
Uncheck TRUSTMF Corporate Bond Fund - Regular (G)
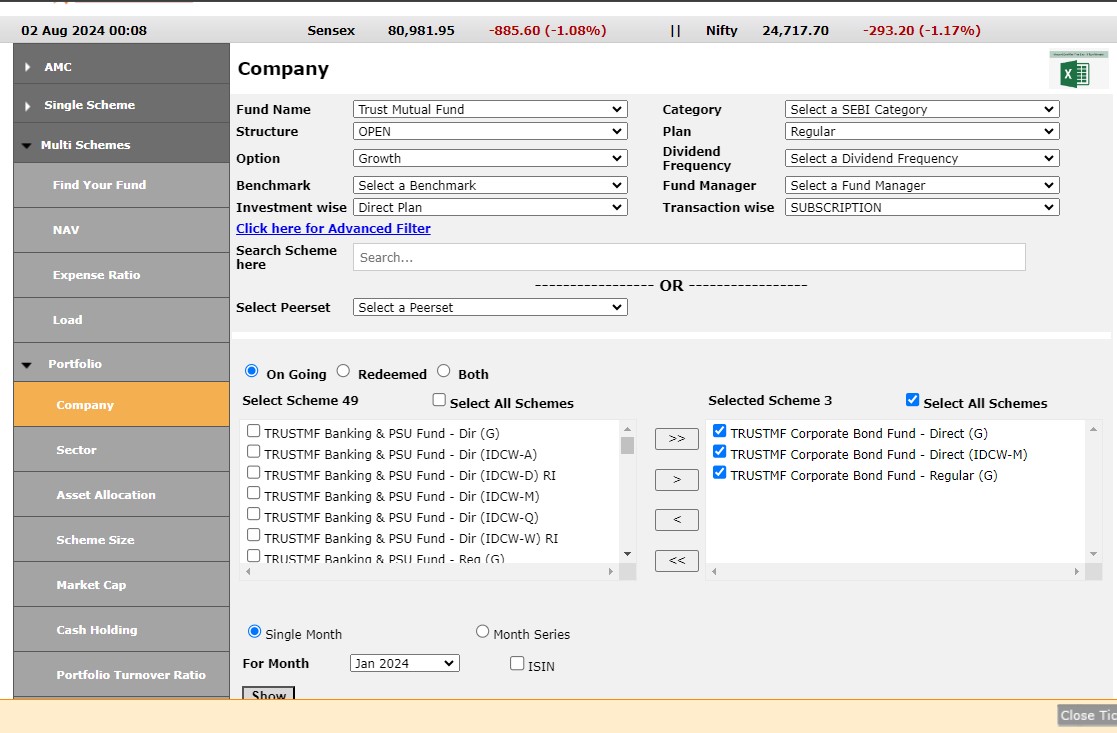tap(719, 473)
